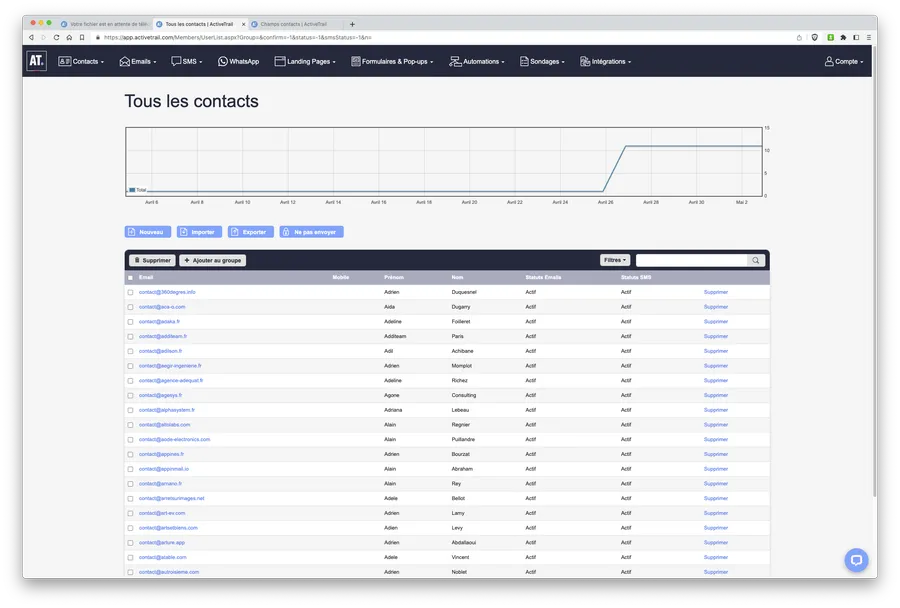Click the Ne pas envoyer button
The image size is (900, 608).
point(311,232)
